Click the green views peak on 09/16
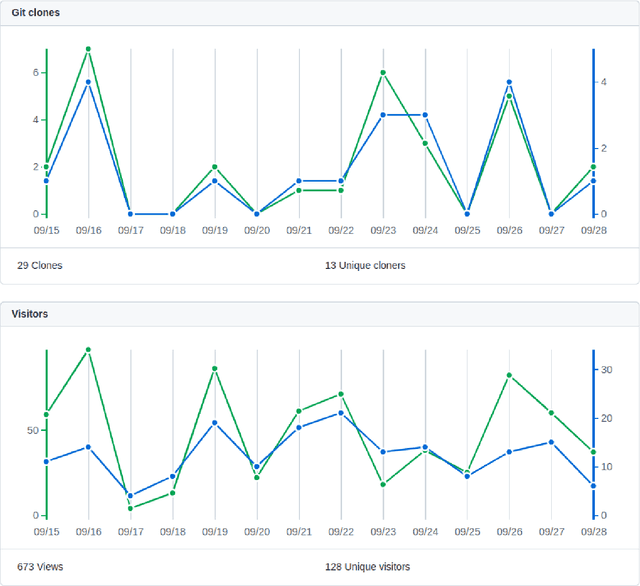This screenshot has height=586, width=640. tap(88, 350)
